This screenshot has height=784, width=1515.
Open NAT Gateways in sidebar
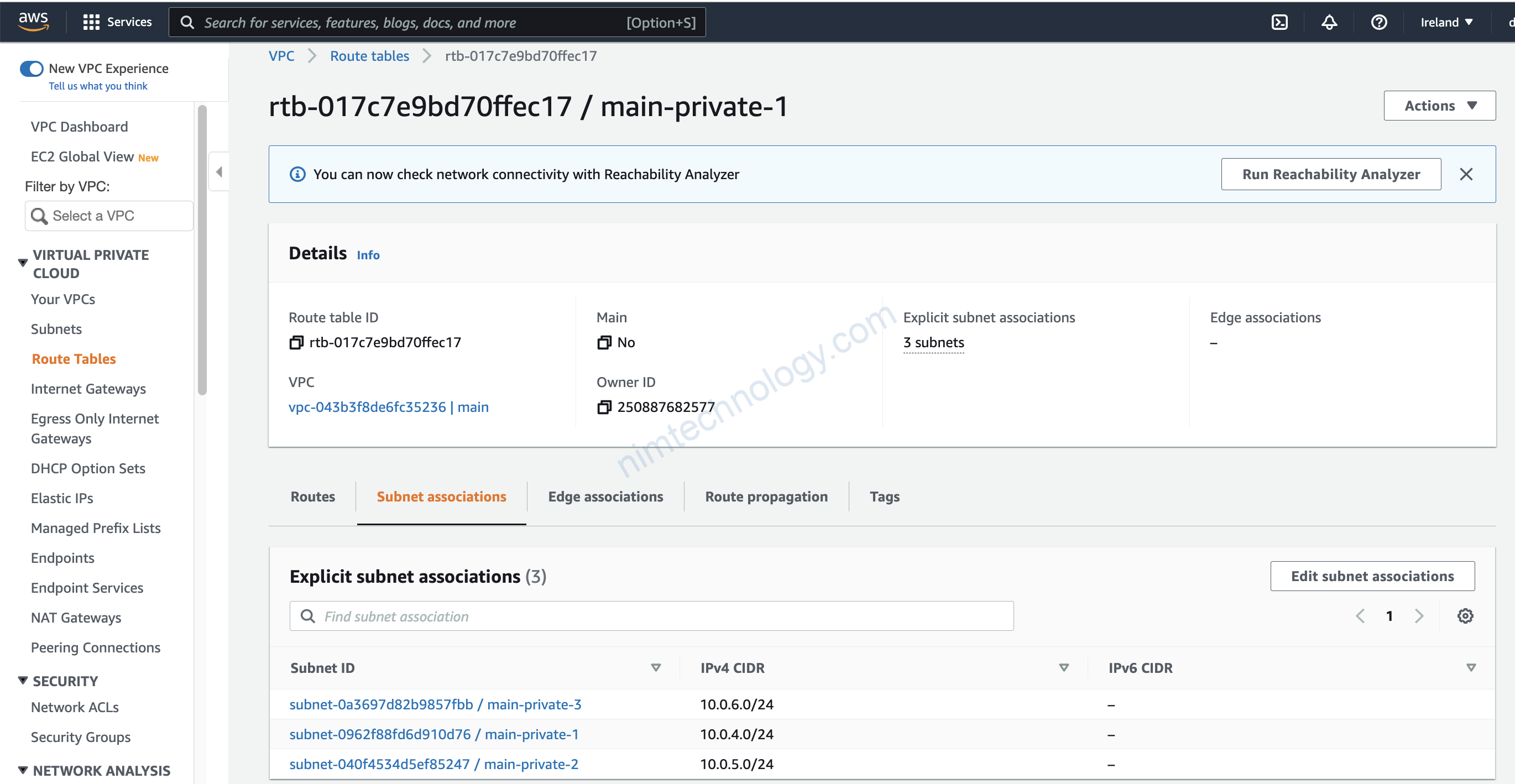click(x=76, y=618)
